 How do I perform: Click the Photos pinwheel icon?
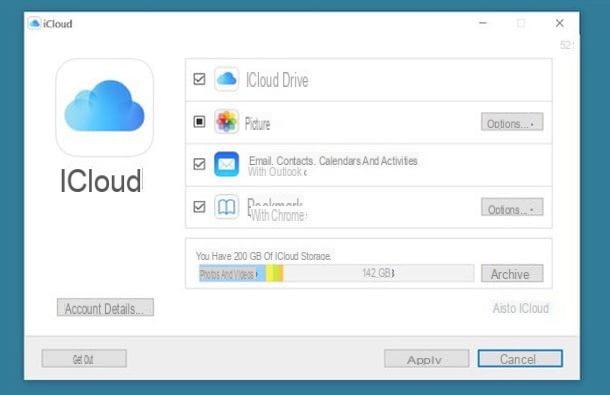point(226,121)
